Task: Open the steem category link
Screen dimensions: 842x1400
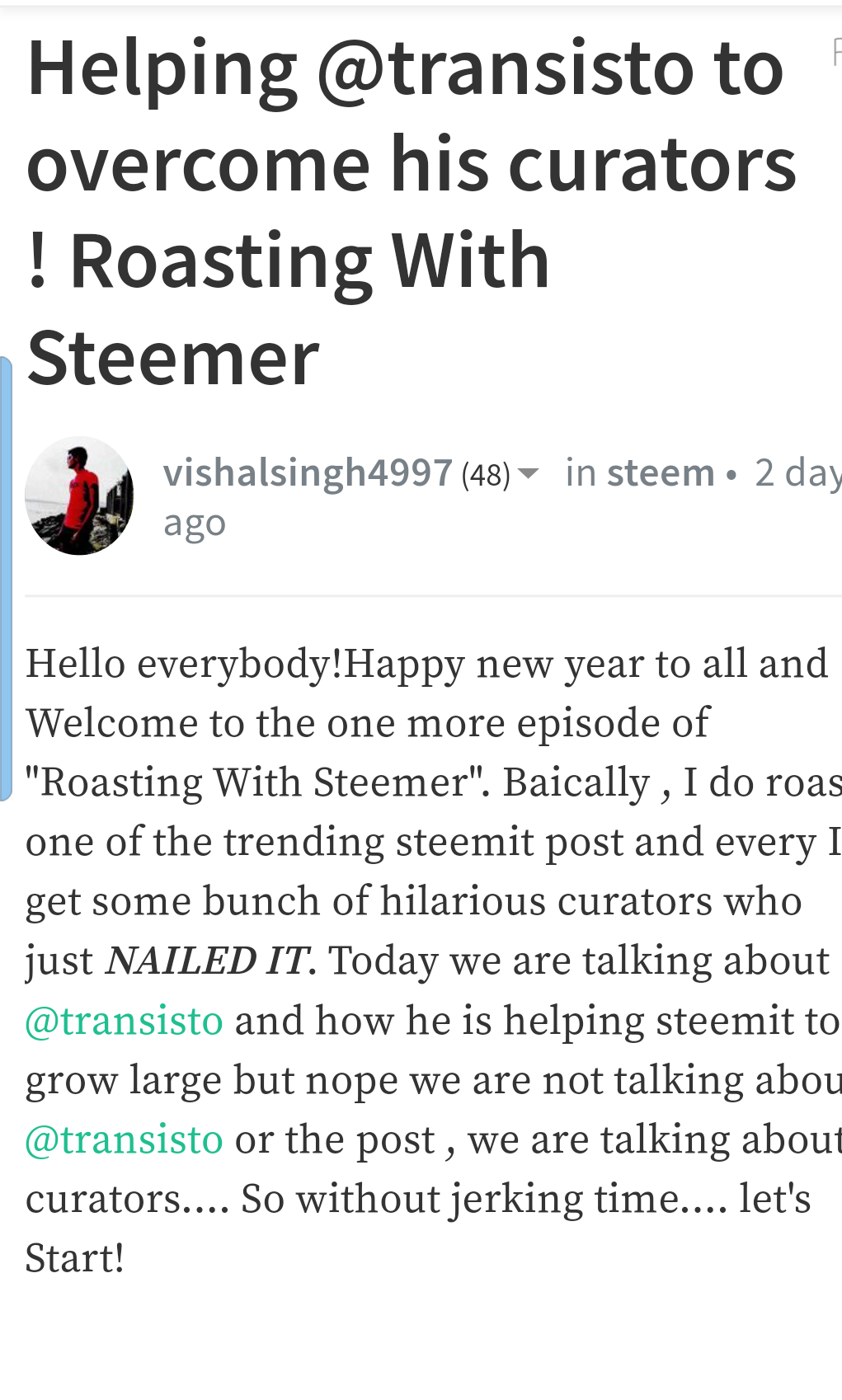Action: [661, 473]
